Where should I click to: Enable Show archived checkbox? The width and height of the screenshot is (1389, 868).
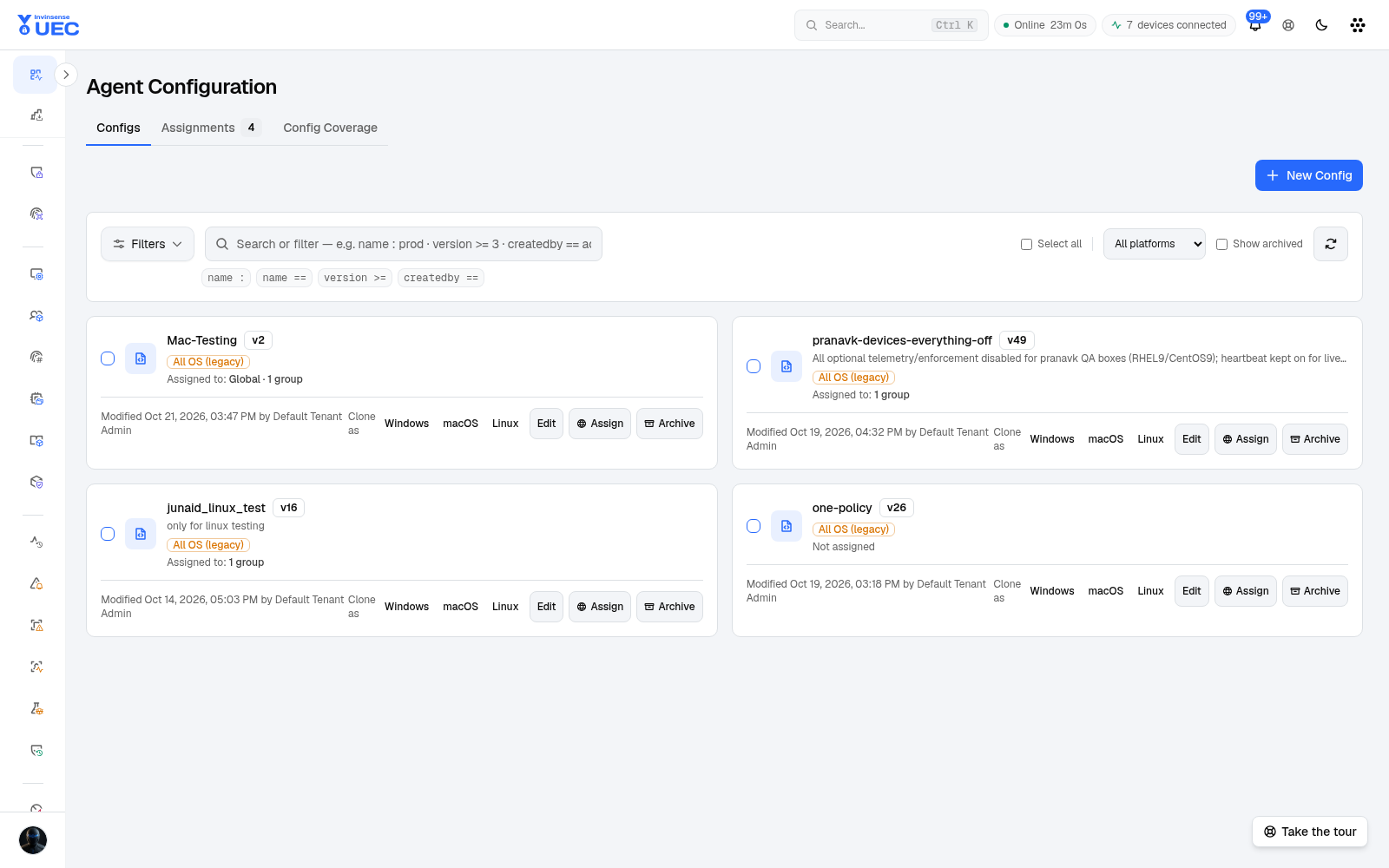1221,244
